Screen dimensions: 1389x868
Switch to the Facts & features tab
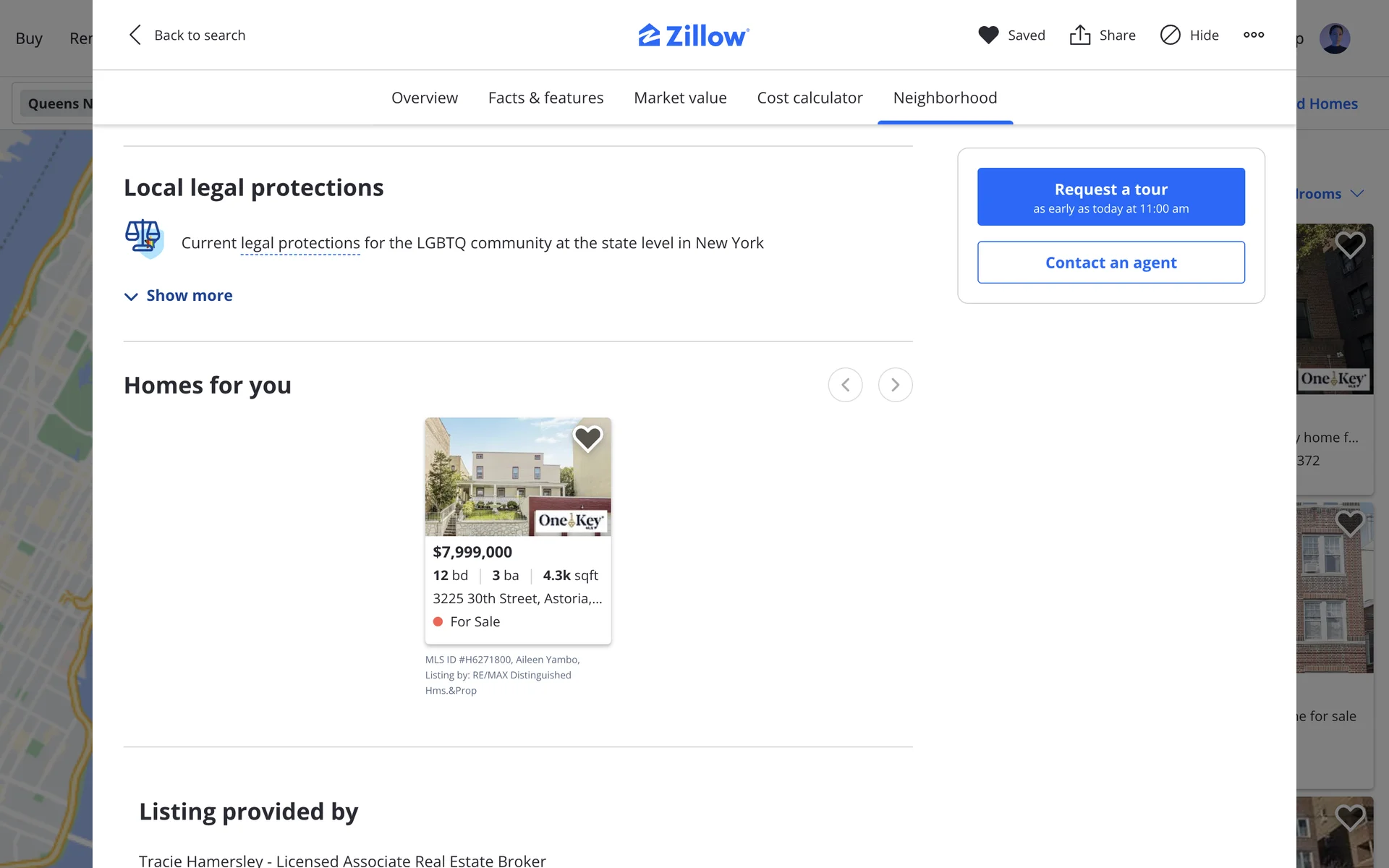point(545,98)
